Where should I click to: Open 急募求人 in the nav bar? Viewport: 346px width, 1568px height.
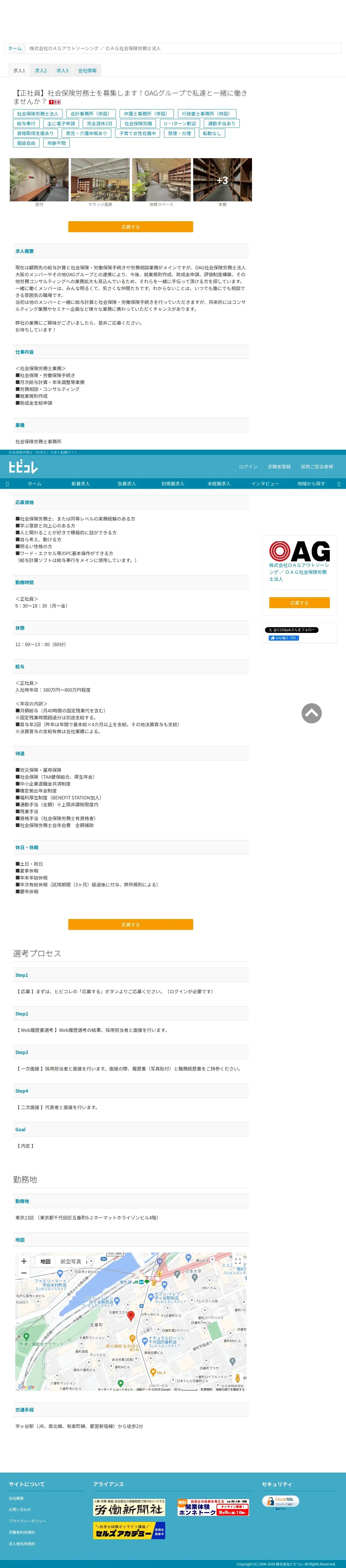[x=127, y=484]
